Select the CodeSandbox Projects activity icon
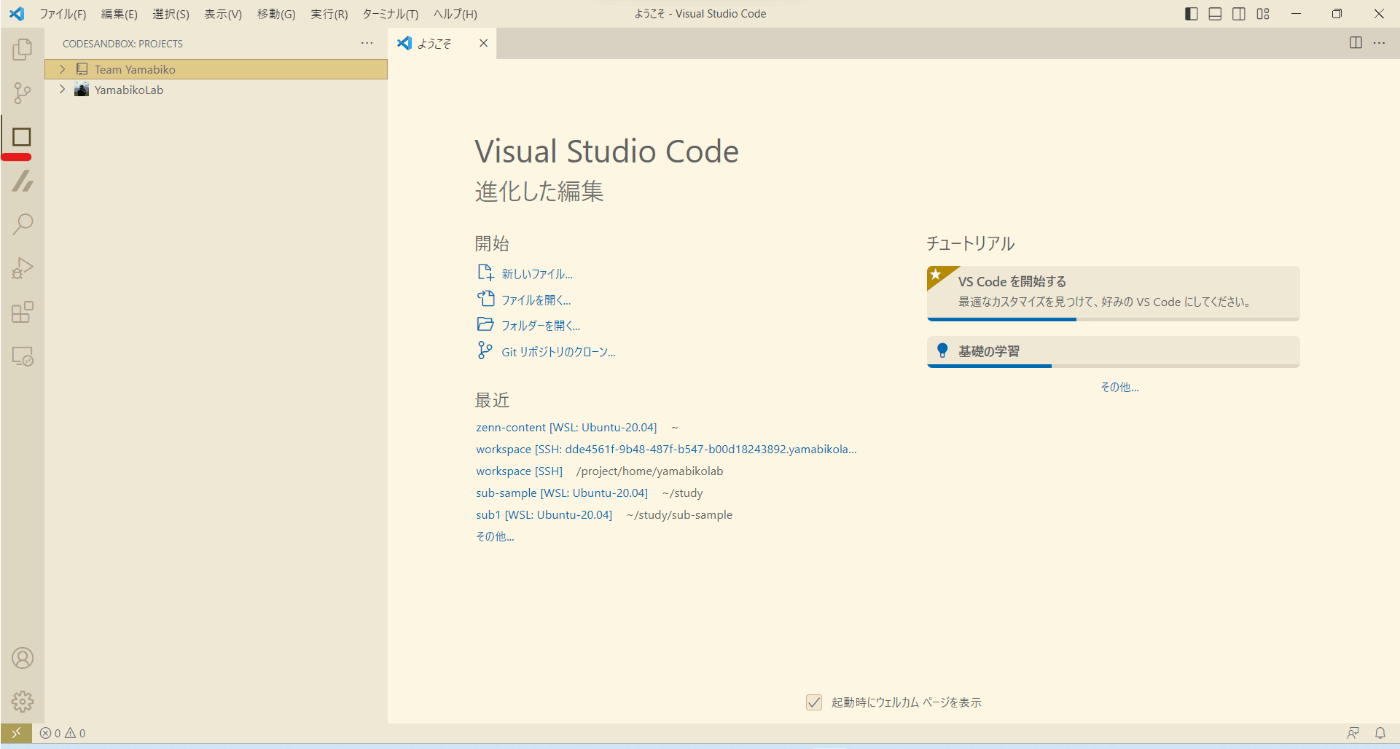Image resolution: width=1400 pixels, height=749 pixels. [x=22, y=137]
